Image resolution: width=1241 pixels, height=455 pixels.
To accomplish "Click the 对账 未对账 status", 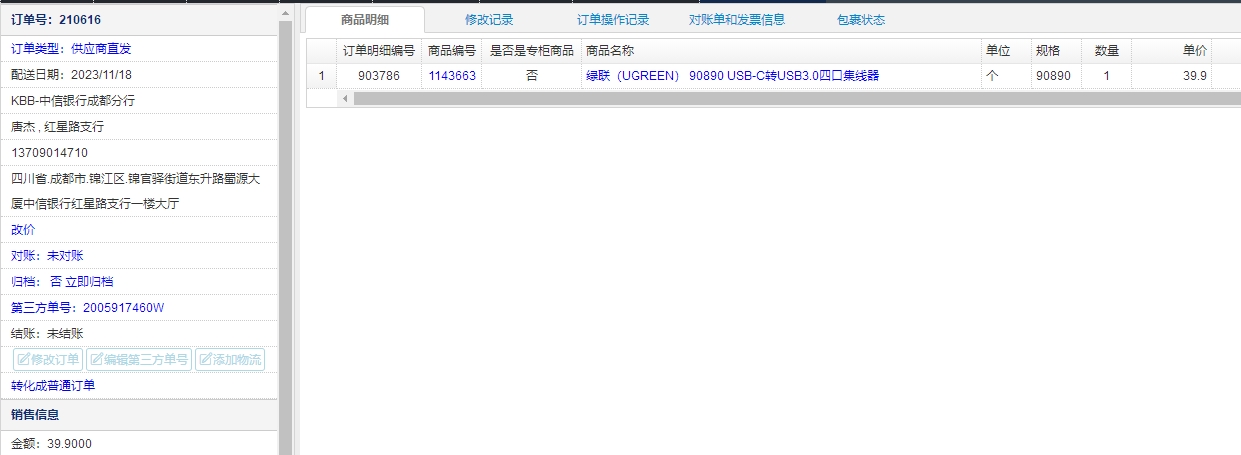I will 47,256.
